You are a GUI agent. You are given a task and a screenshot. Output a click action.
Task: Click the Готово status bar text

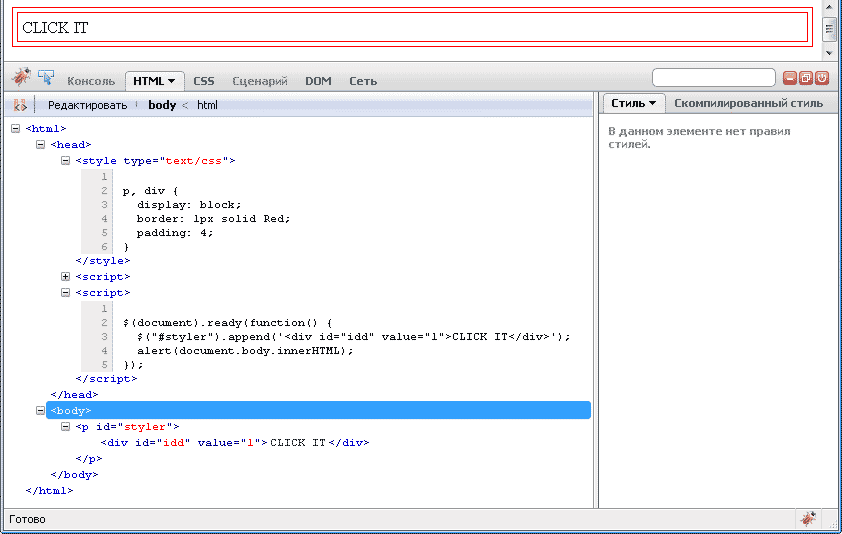(x=27, y=519)
